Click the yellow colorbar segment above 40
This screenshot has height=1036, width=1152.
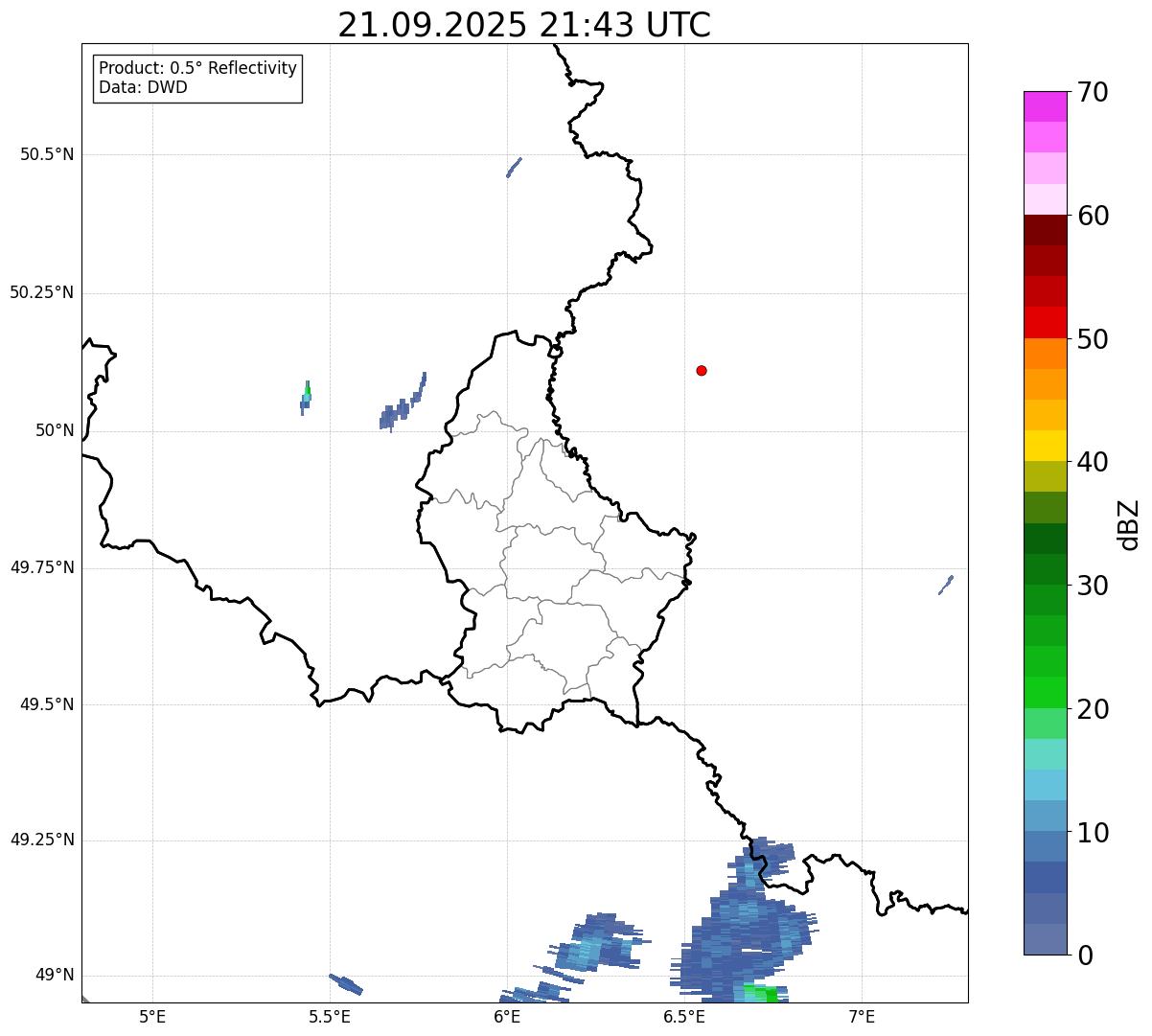tap(1045, 446)
